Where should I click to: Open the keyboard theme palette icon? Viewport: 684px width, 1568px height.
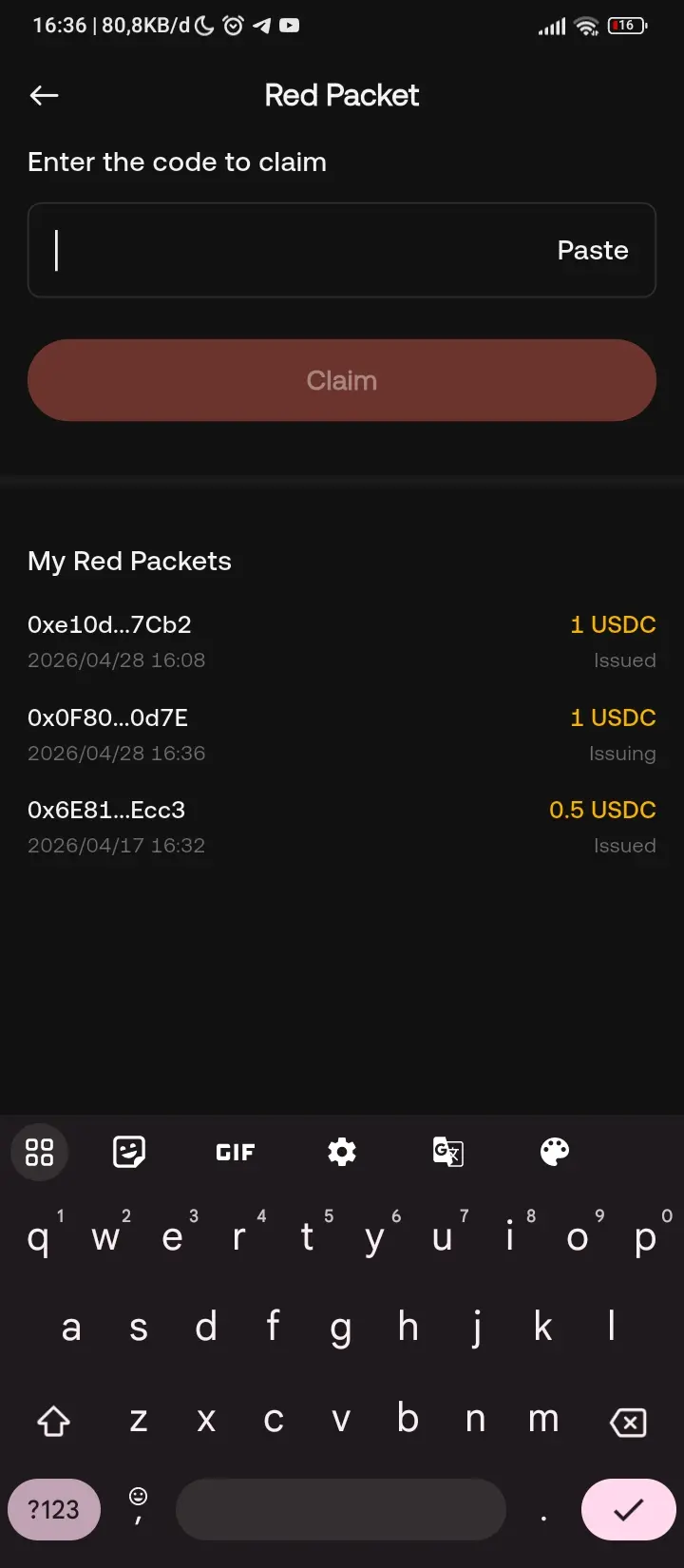point(555,1152)
